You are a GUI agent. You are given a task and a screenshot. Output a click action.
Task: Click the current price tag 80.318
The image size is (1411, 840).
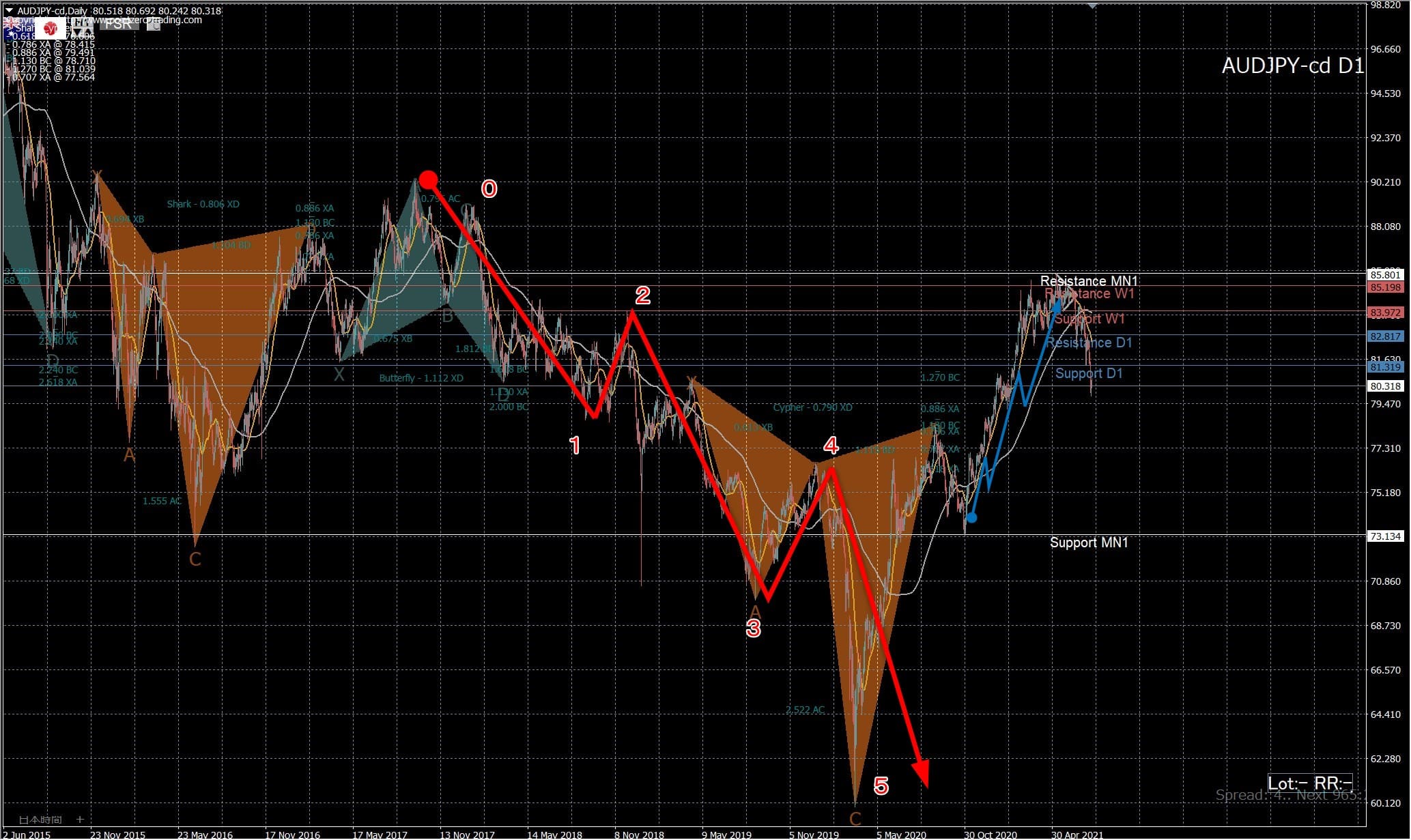point(1385,386)
